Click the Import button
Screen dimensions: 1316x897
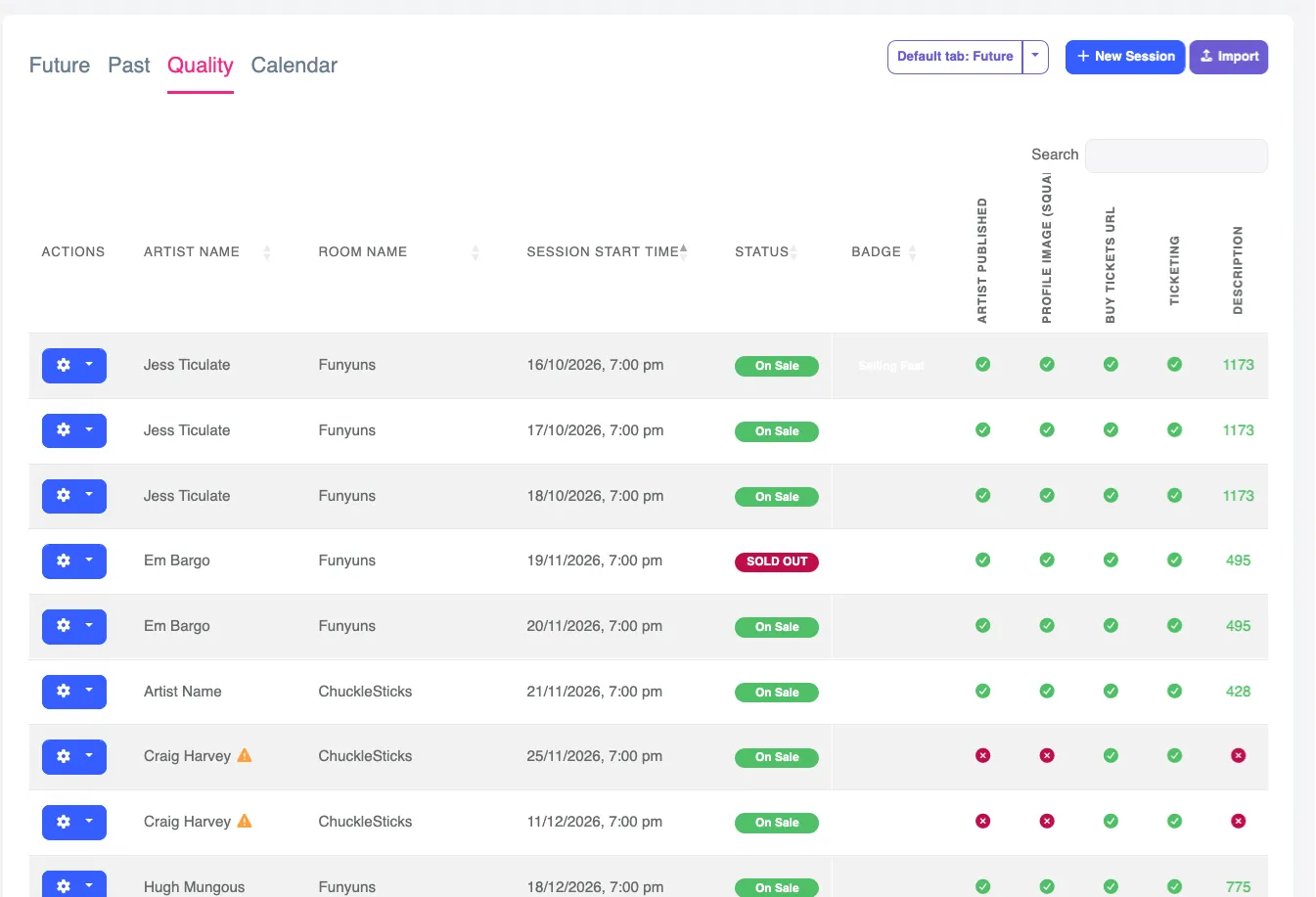[x=1229, y=57]
